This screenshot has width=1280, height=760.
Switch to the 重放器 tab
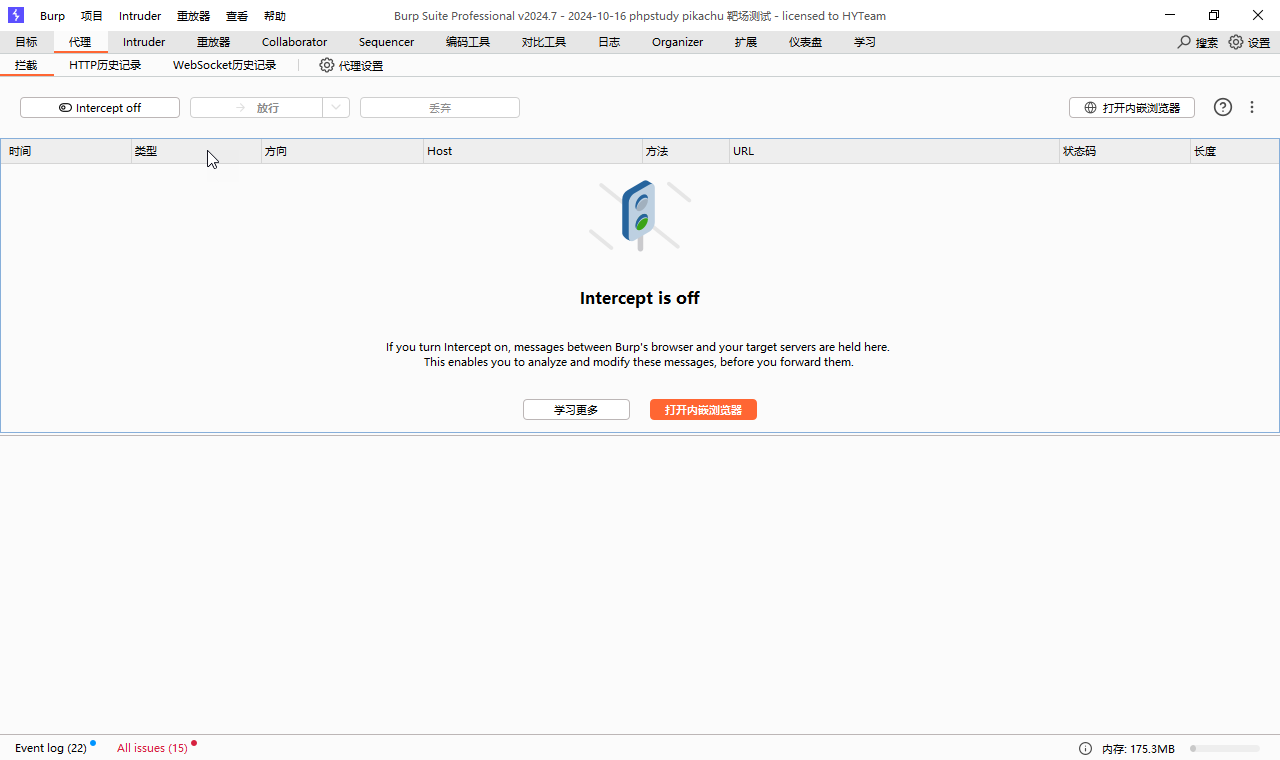click(214, 42)
